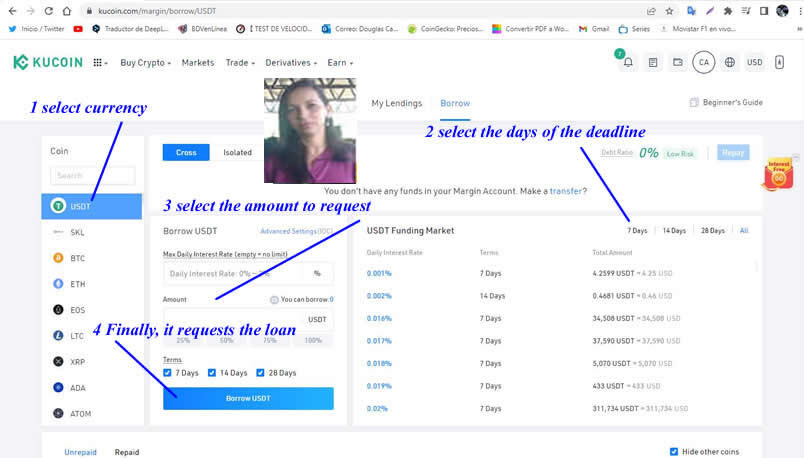Click the transfer link
This screenshot has height=458, width=804.
(x=566, y=191)
